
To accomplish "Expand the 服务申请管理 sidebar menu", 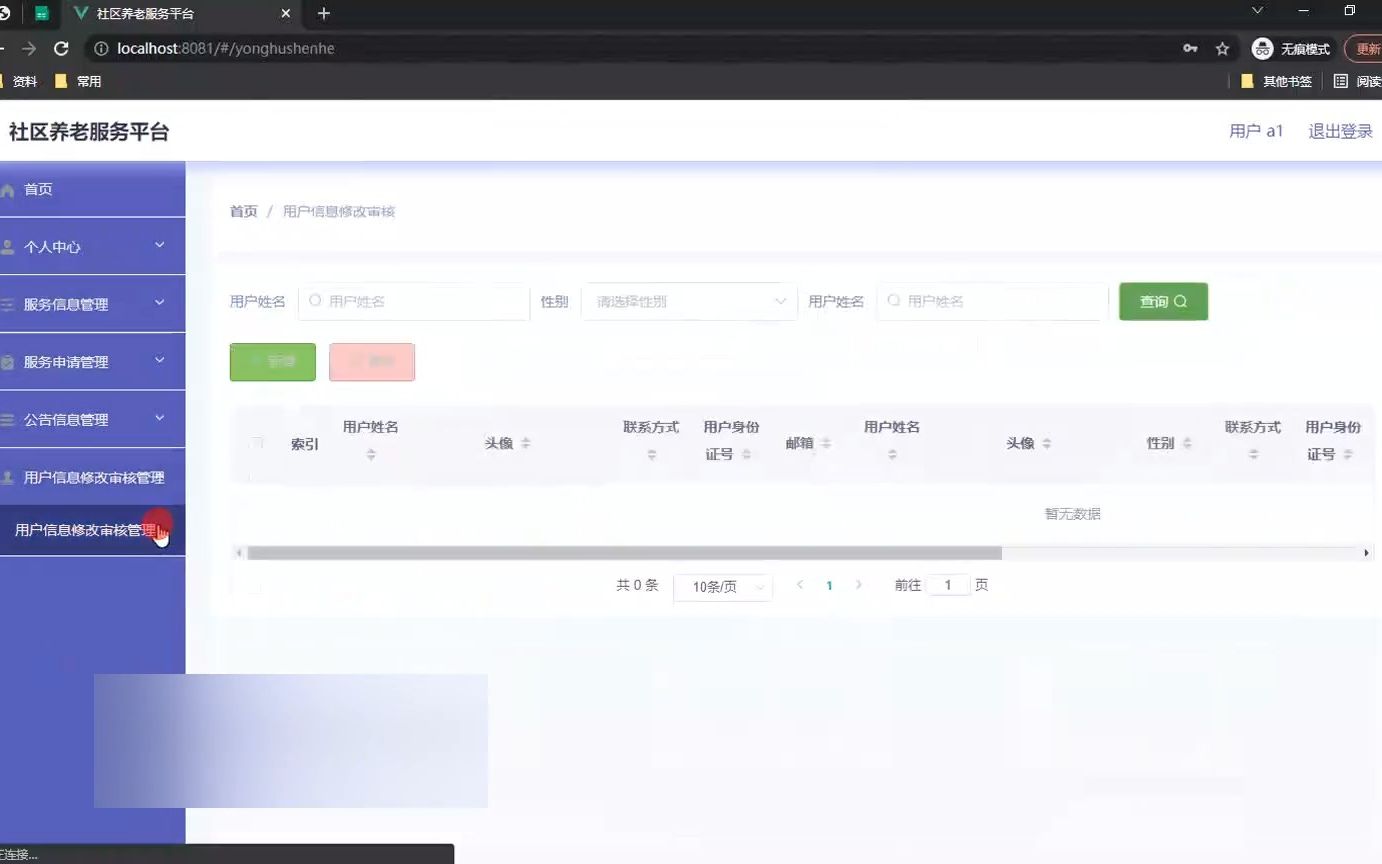I will point(92,362).
